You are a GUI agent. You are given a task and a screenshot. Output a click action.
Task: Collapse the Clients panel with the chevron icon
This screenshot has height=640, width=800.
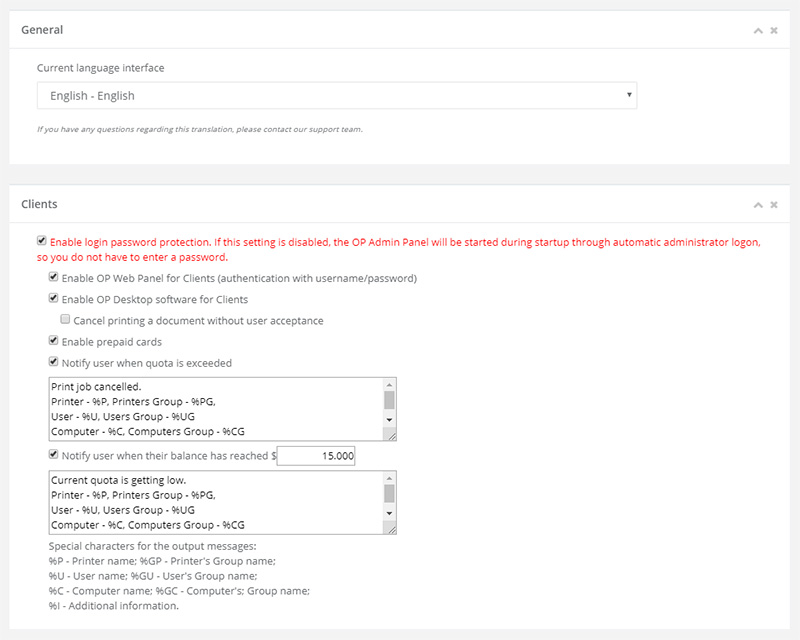[x=758, y=205]
